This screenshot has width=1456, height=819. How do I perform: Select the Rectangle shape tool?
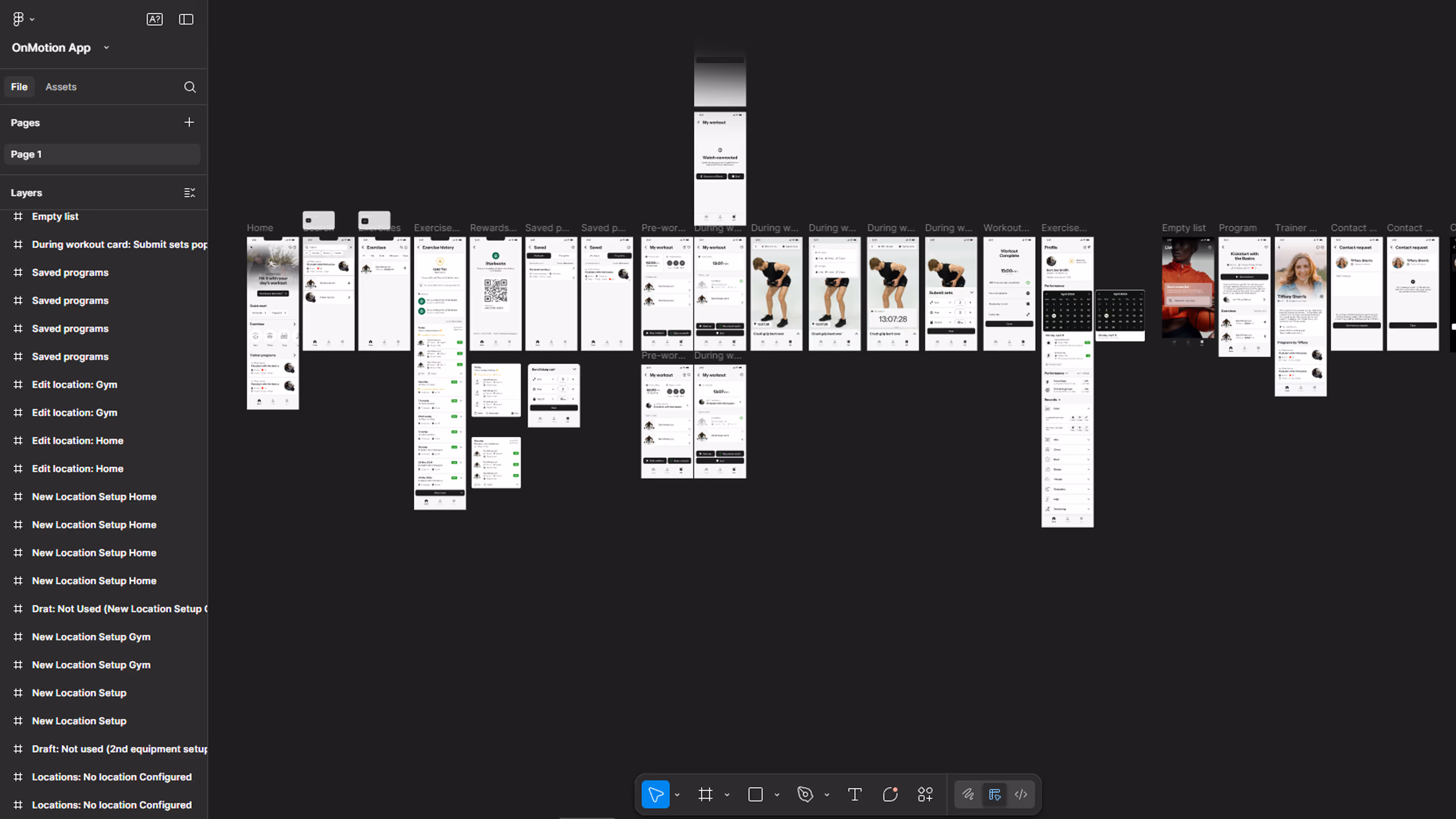coord(755,794)
